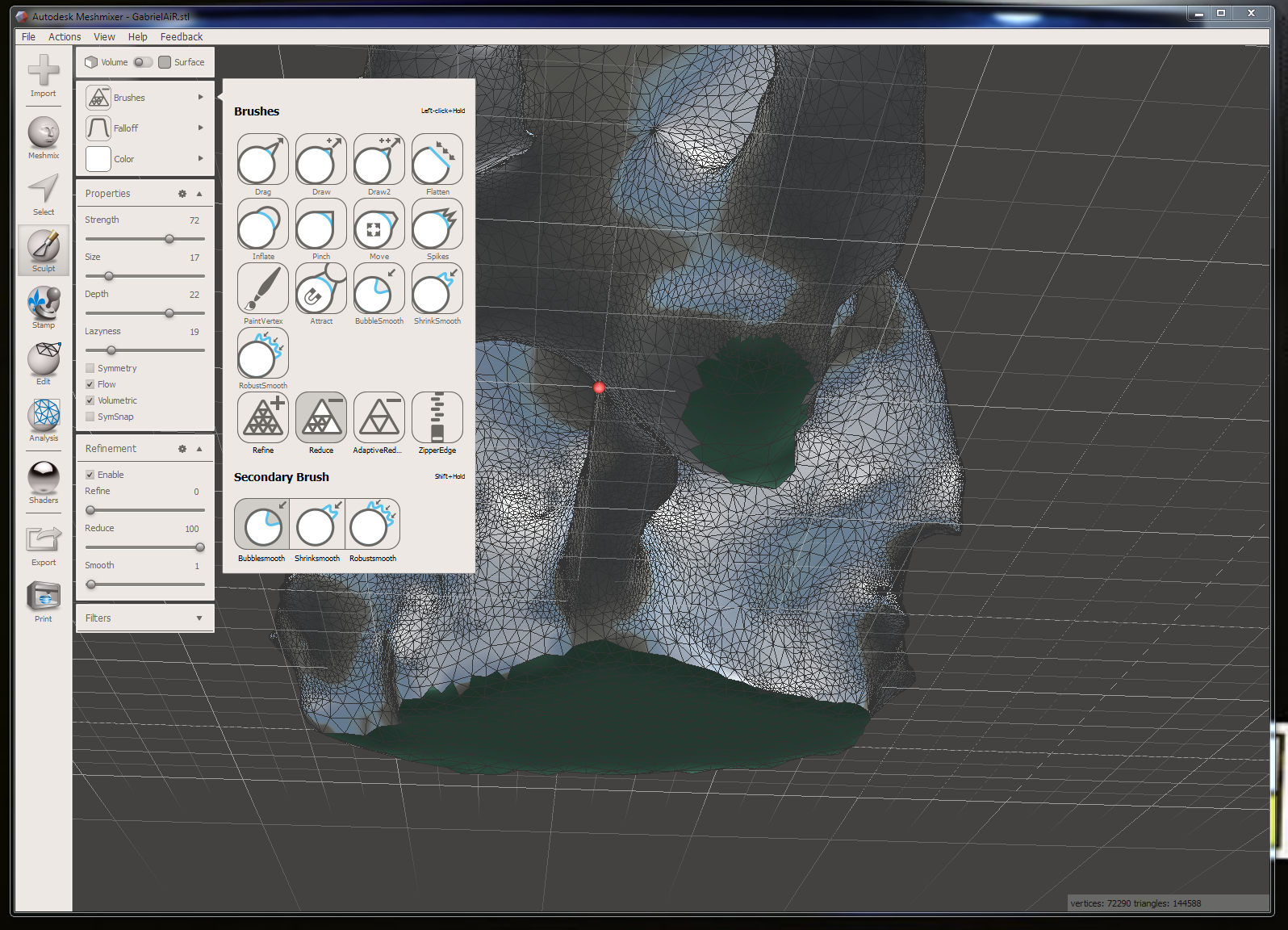This screenshot has height=930, width=1288.
Task: Click the Falloff curve button
Action: pos(98,128)
